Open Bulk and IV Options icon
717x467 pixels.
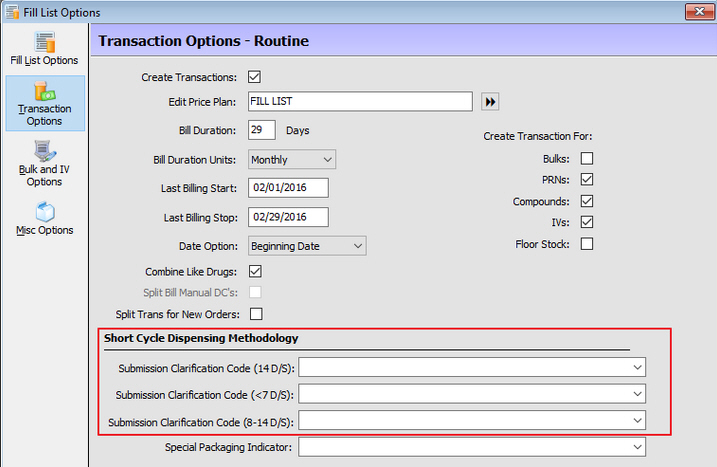44,163
